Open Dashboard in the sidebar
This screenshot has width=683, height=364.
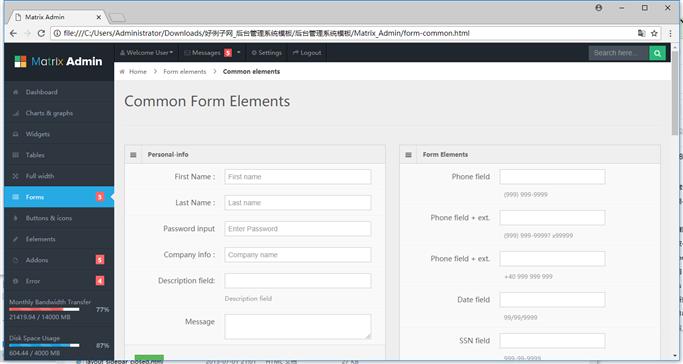[x=59, y=92]
